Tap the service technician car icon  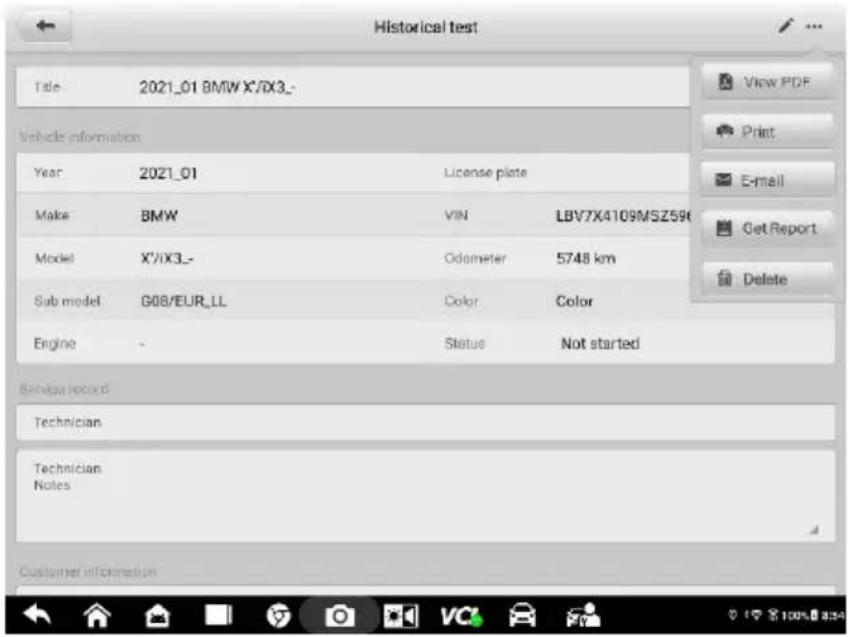click(583, 615)
